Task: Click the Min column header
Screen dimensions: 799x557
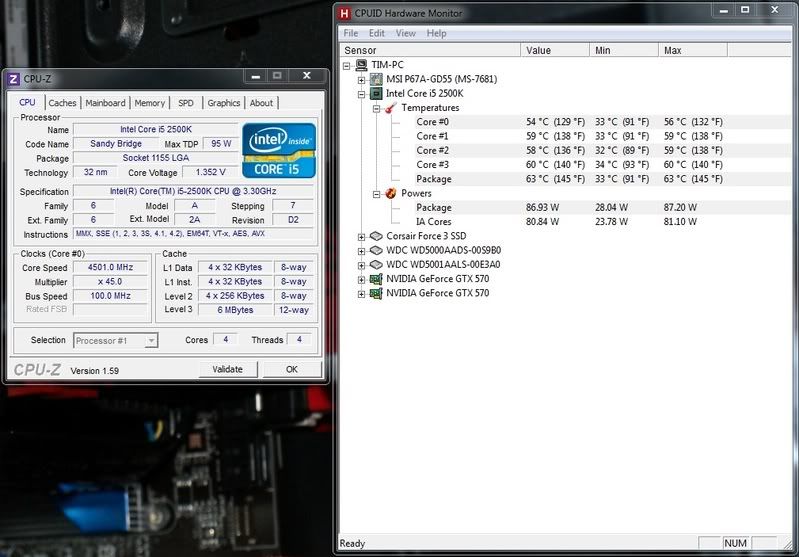Action: tap(624, 50)
